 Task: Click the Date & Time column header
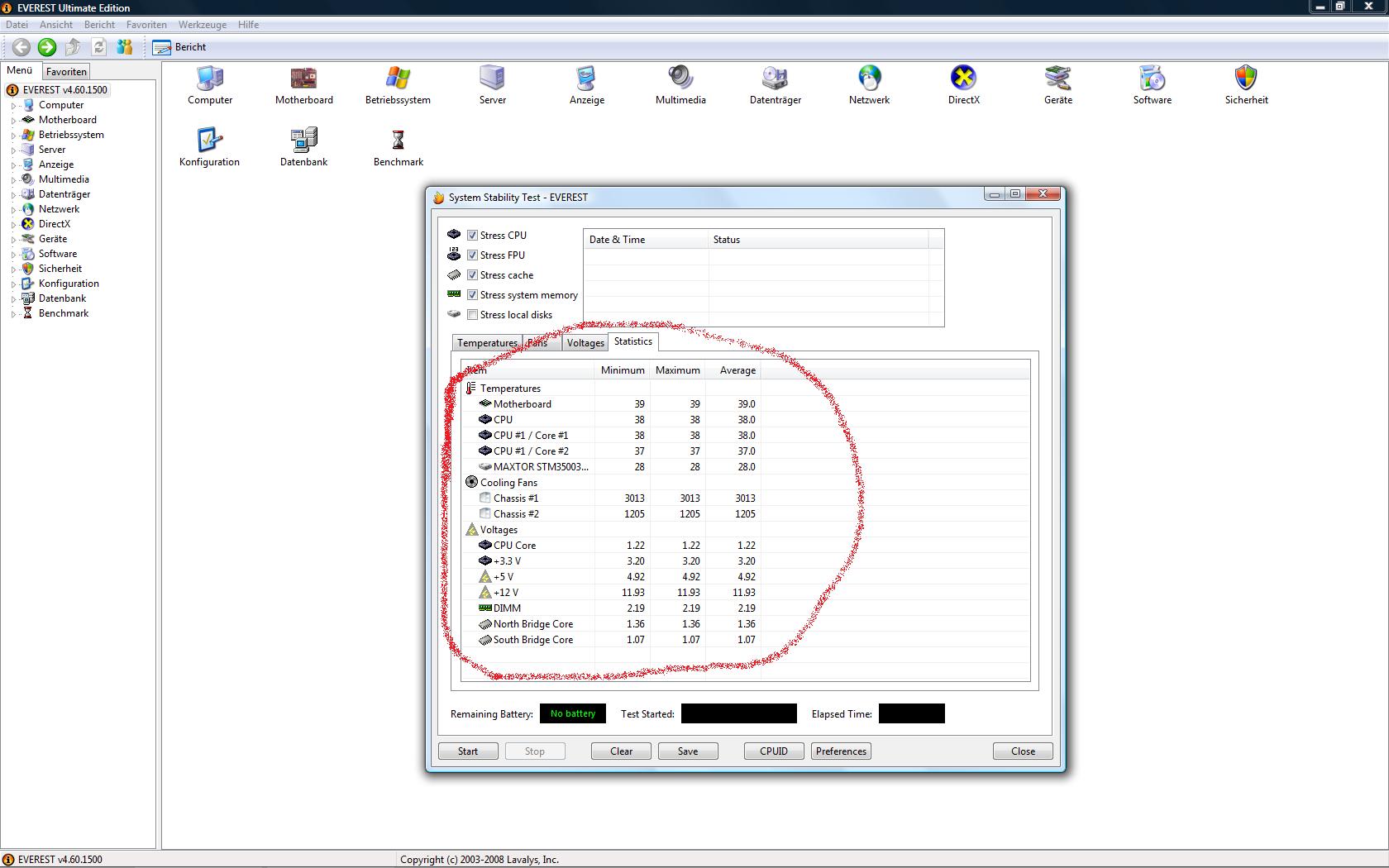click(x=646, y=240)
